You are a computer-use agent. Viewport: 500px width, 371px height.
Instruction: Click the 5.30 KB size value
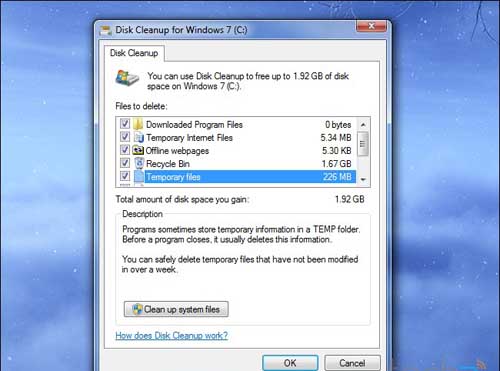coord(337,151)
